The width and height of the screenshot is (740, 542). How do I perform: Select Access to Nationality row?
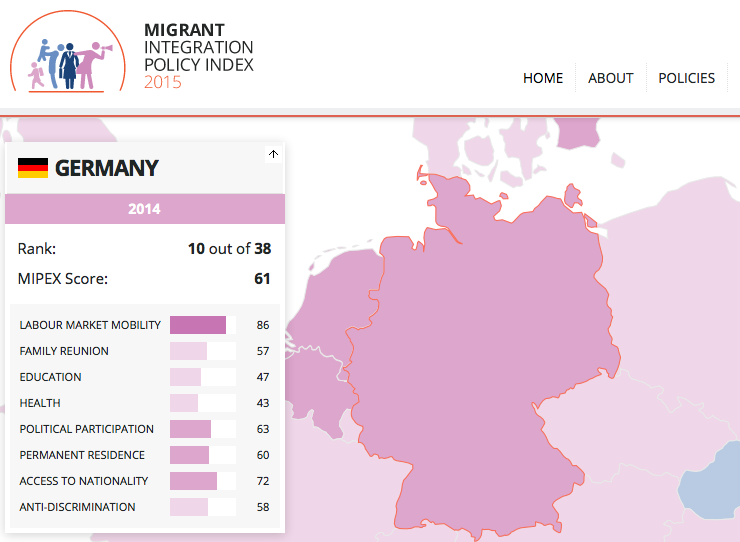pos(84,481)
